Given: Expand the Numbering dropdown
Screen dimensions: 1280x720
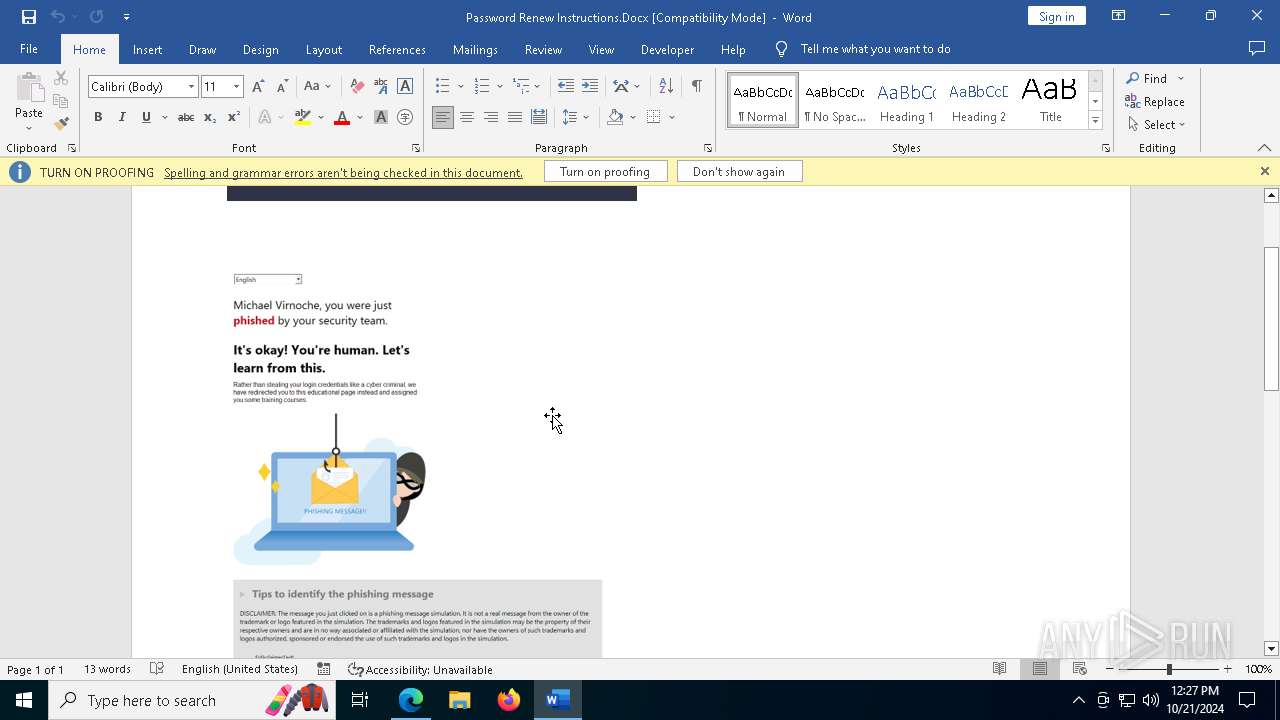Looking at the screenshot, I should [499, 87].
